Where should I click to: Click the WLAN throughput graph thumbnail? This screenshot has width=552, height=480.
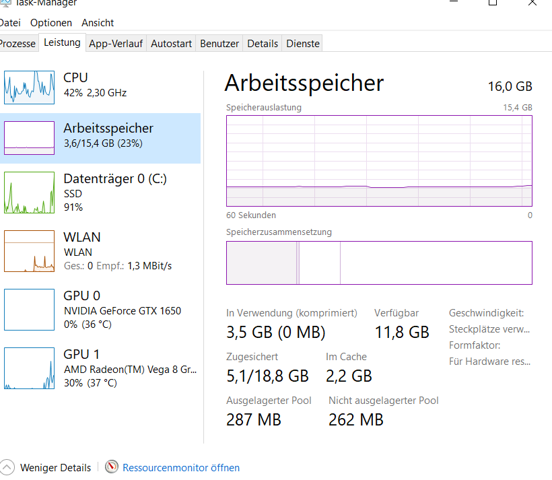(x=30, y=251)
